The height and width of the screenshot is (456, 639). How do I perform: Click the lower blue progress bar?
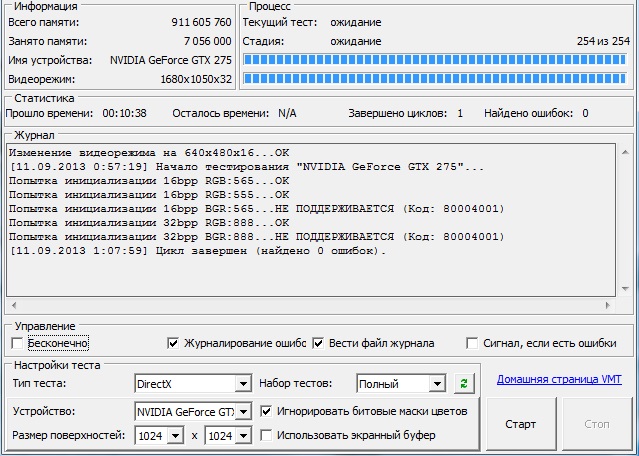pyautogui.click(x=435, y=78)
